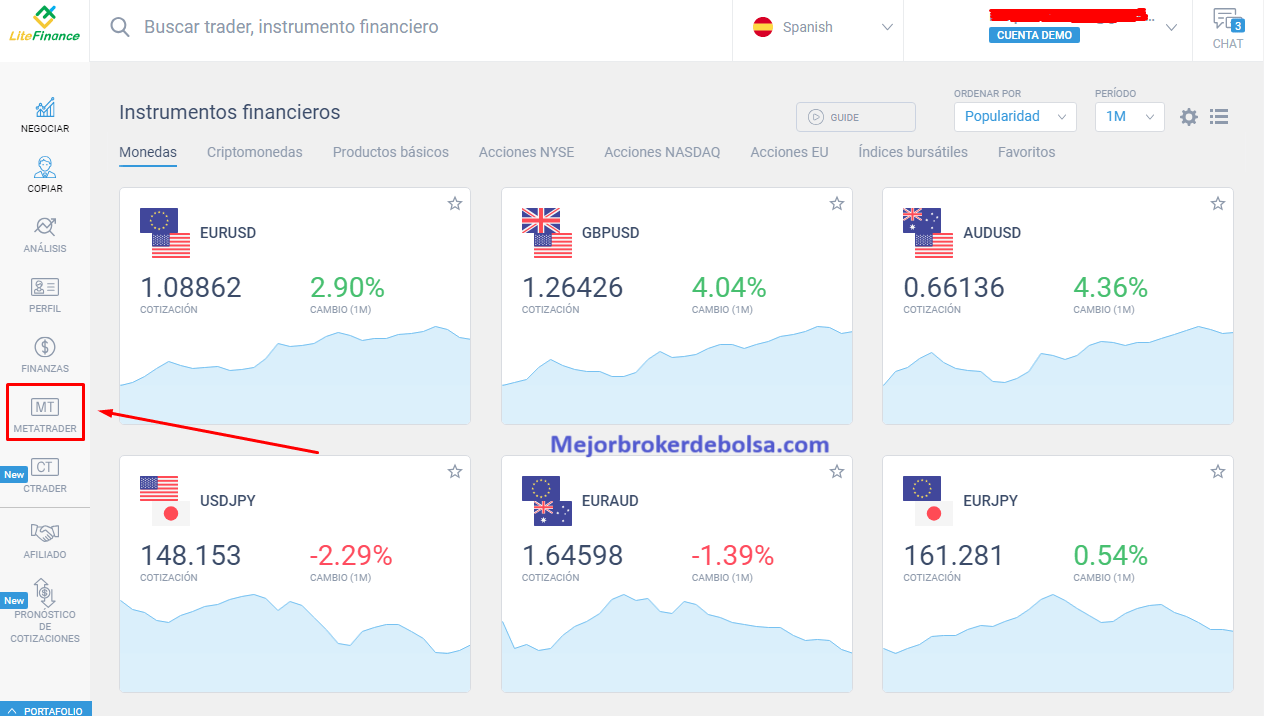Click the search magnifier icon
Image resolution: width=1264 pixels, height=716 pixels.
click(120, 27)
